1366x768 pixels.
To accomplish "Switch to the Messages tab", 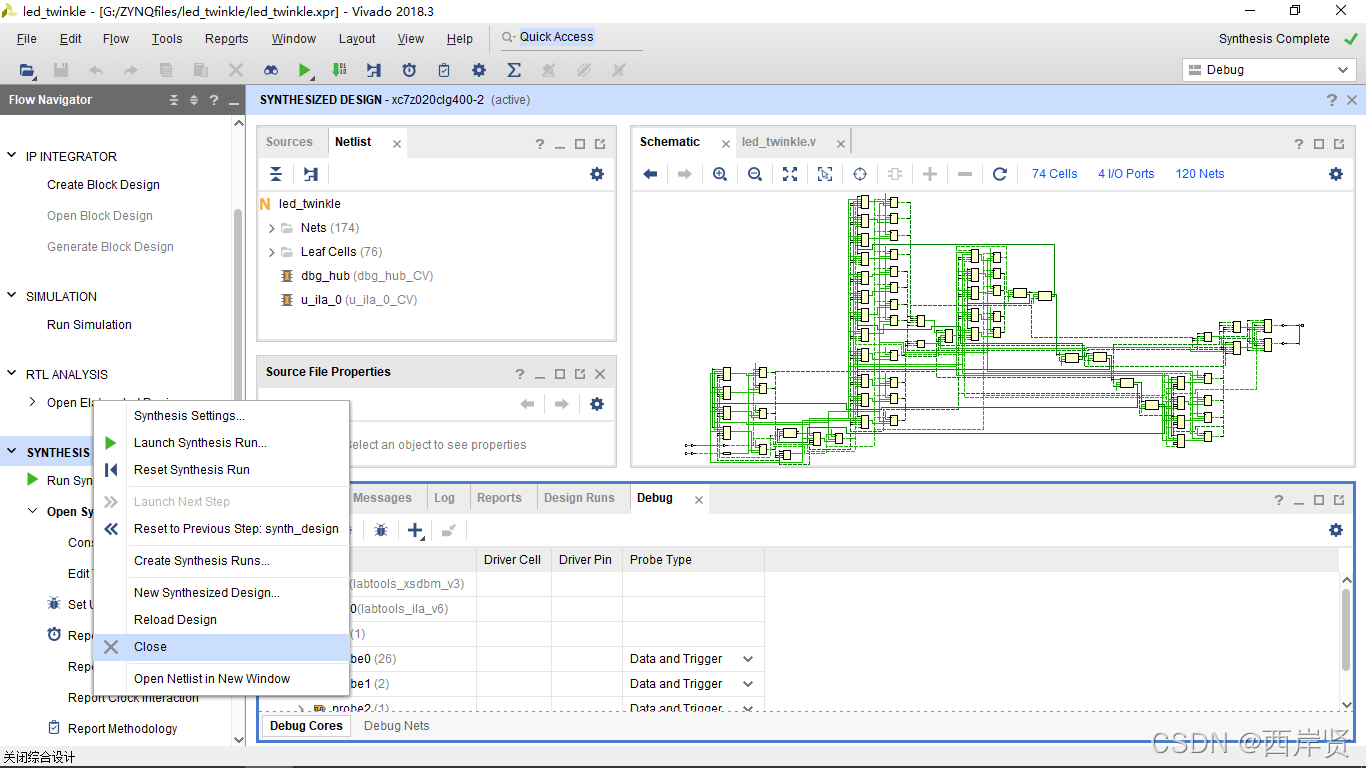I will click(x=382, y=498).
